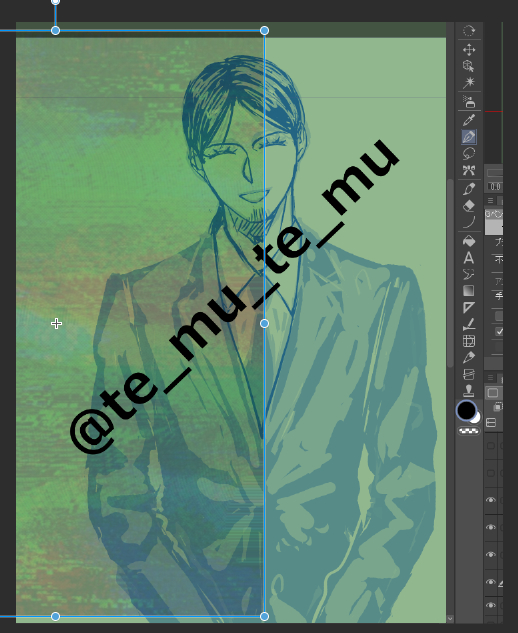This screenshot has height=633, width=518.
Task: Click the canvas vertical scrollbar thumb
Action: pyautogui.click(x=450, y=273)
